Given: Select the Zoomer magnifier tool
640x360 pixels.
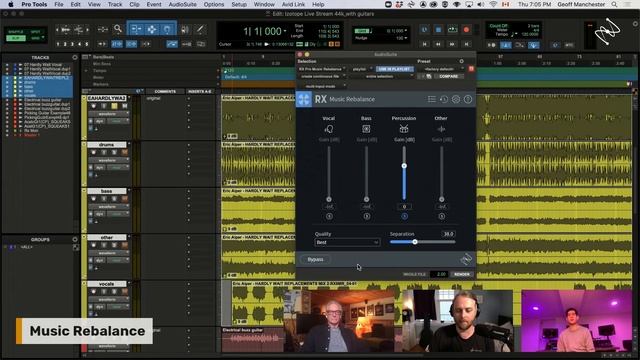Looking at the screenshot, I should pyautogui.click(x=118, y=29).
